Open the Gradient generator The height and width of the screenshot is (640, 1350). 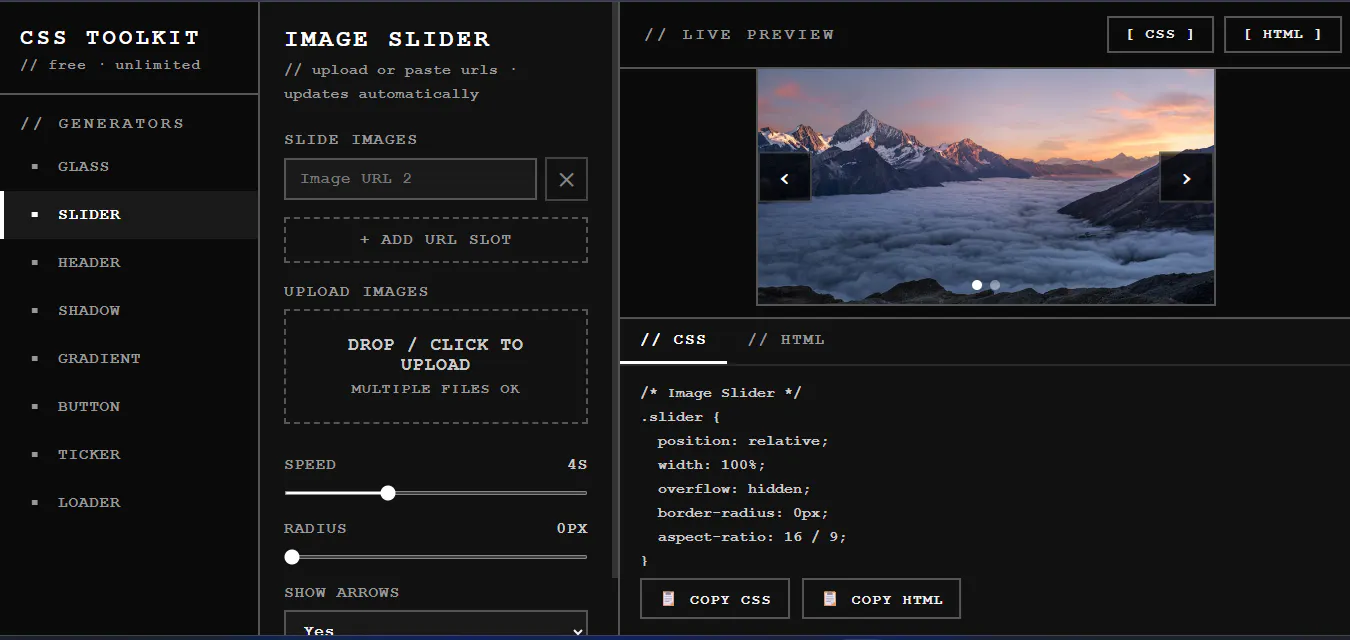(130, 359)
